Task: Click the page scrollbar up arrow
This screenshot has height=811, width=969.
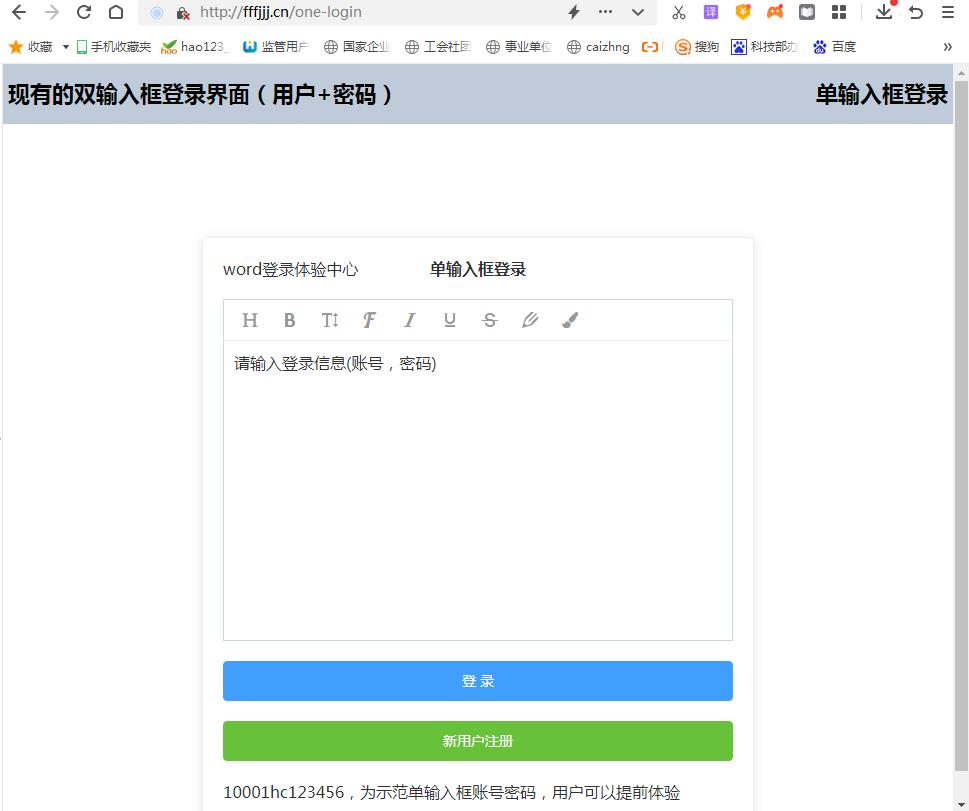Action: click(x=961, y=72)
